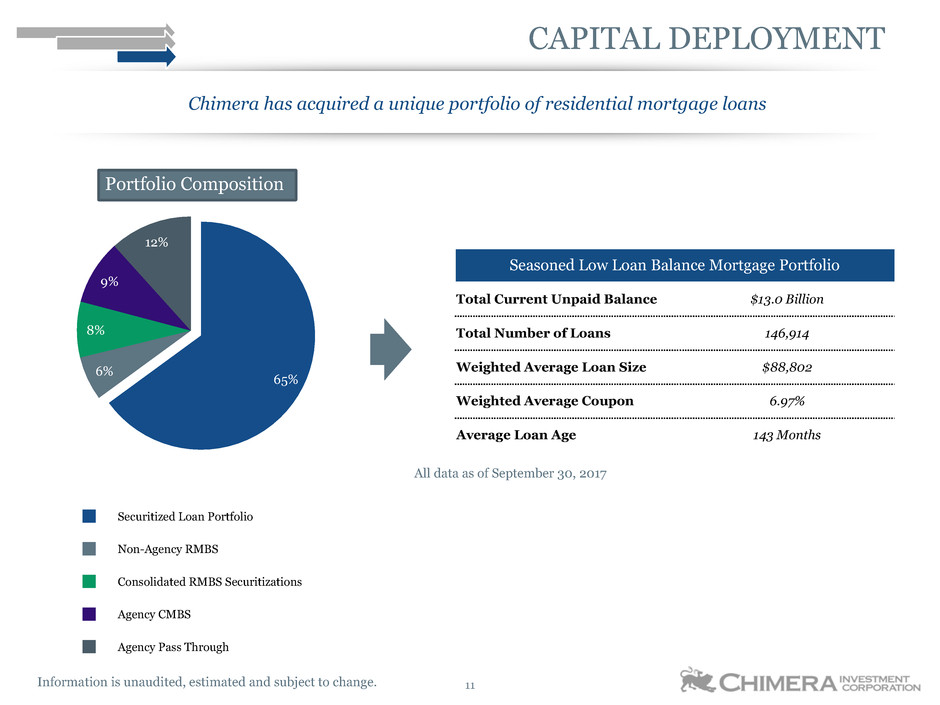Image resolution: width=940 pixels, height=705 pixels.
Task: Select the blue Securitized Loan Portfolio legend swatch
Action: tap(89, 516)
